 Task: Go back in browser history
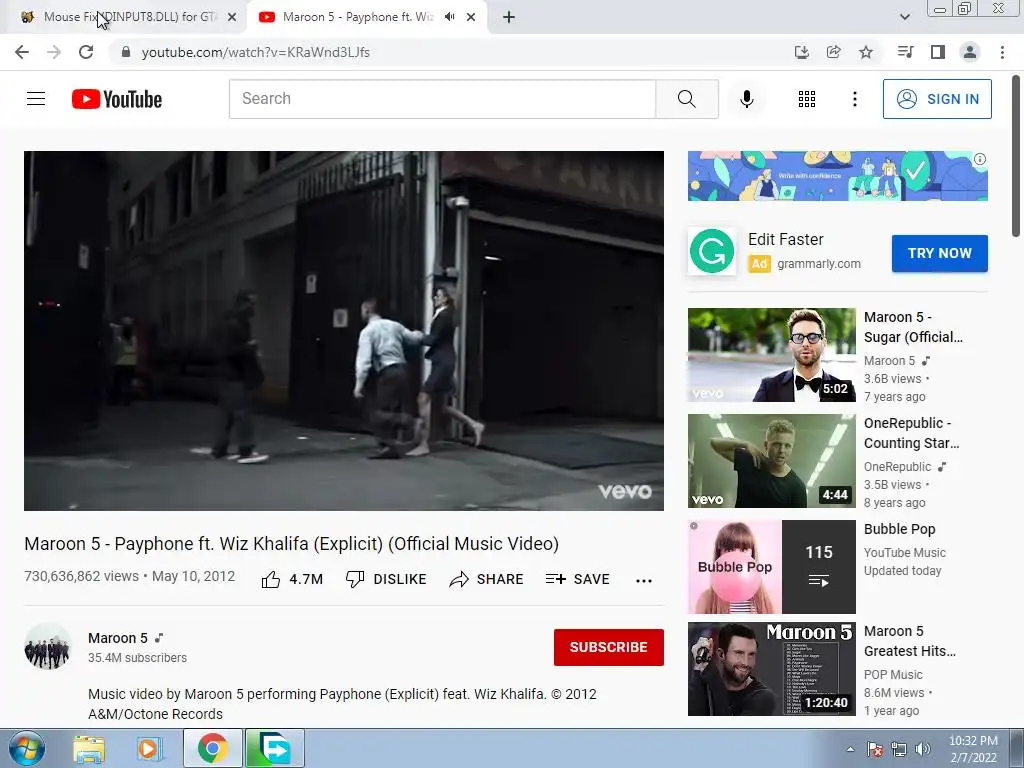click(x=22, y=52)
